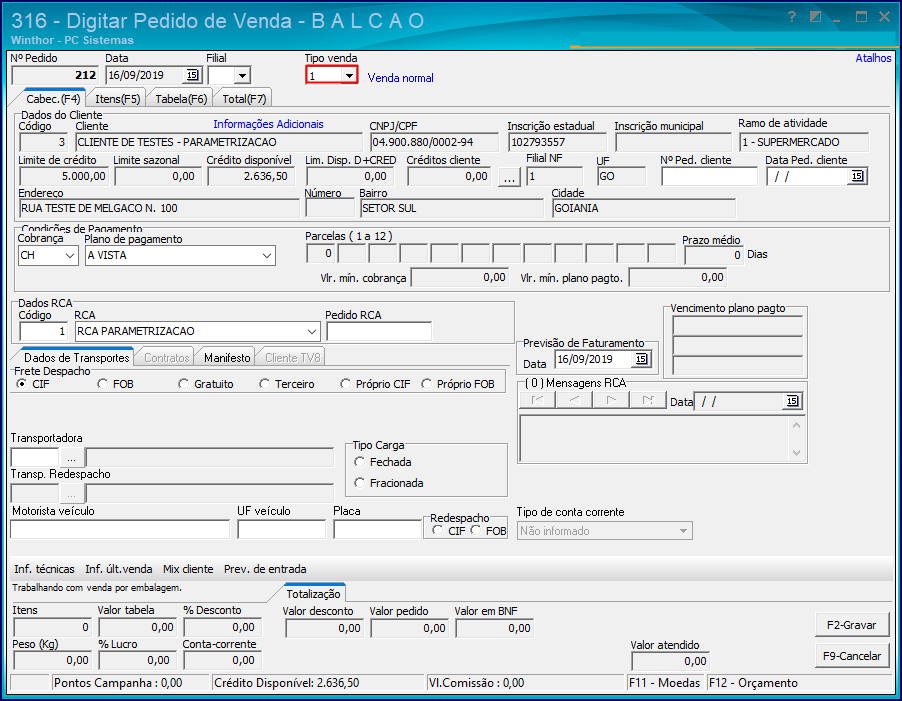
Task: Select Próprio CIF freight option
Action: (x=345, y=384)
